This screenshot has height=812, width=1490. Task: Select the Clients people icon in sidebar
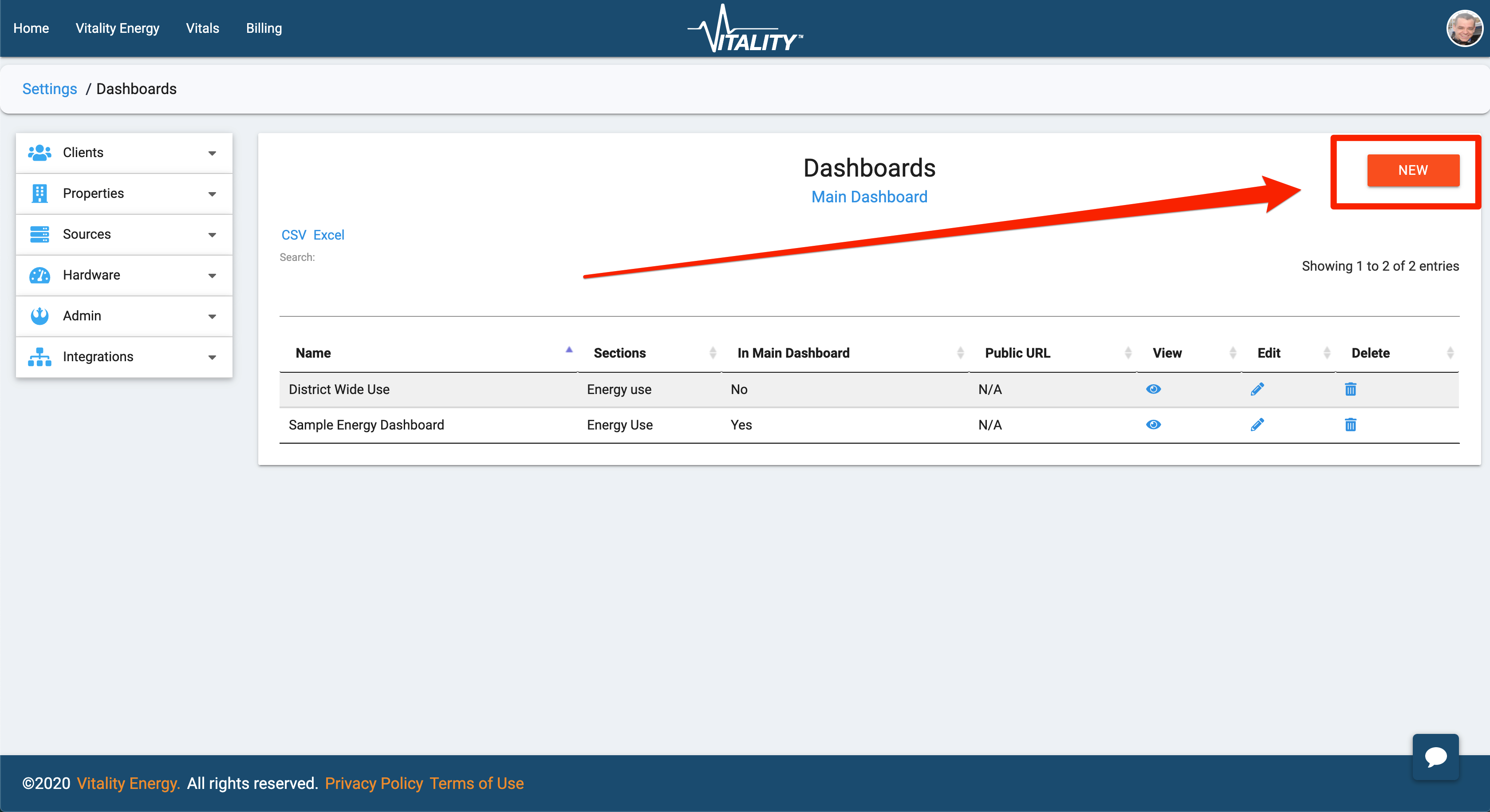(39, 152)
